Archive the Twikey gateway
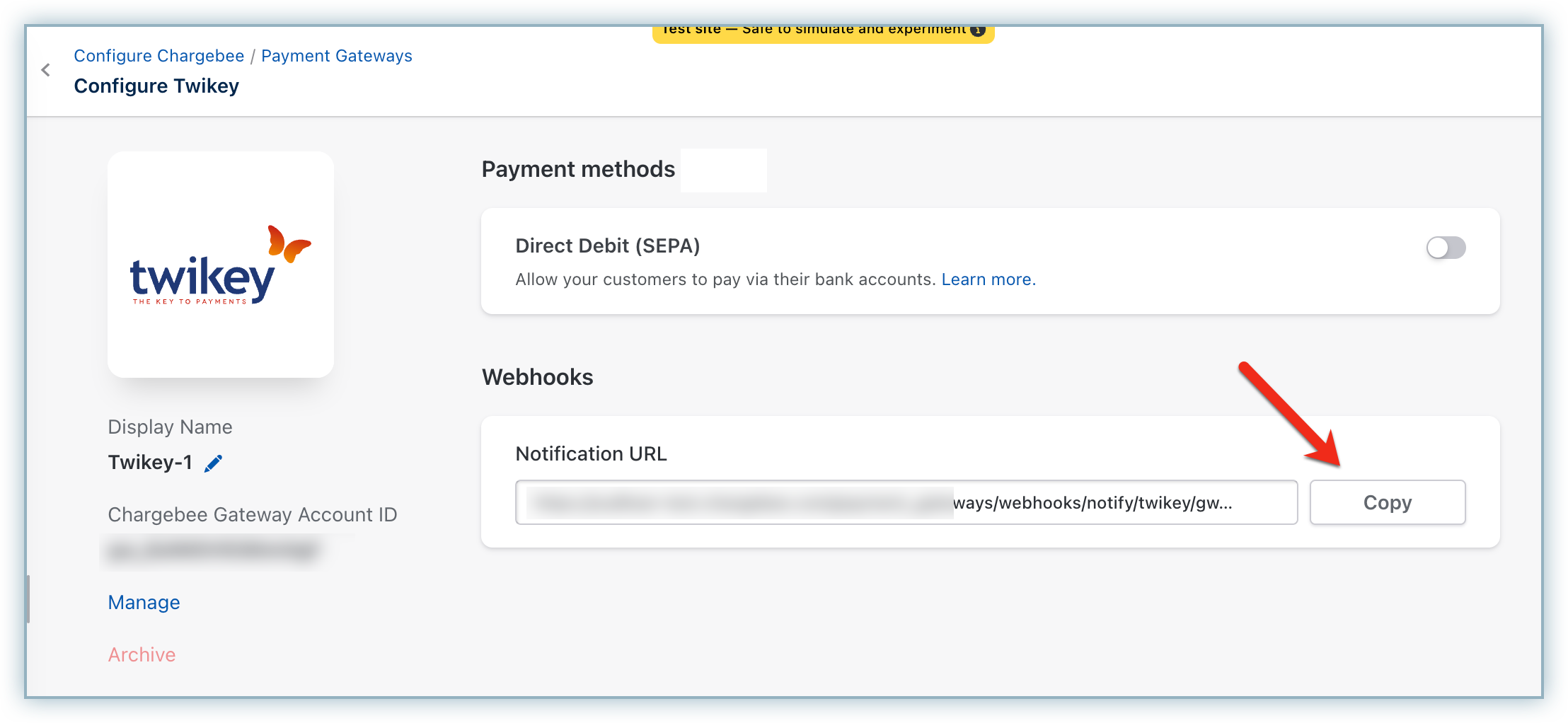Image resolution: width=1568 pixels, height=723 pixels. click(142, 654)
